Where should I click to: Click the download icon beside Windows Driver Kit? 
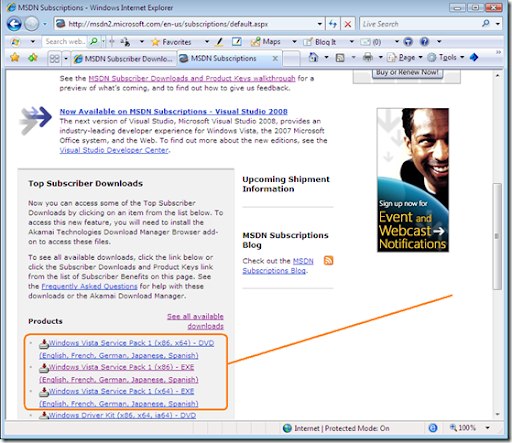43,415
